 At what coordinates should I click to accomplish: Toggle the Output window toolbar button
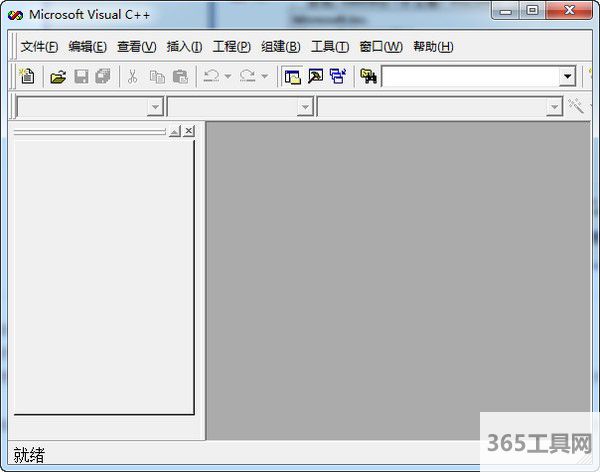point(315,77)
